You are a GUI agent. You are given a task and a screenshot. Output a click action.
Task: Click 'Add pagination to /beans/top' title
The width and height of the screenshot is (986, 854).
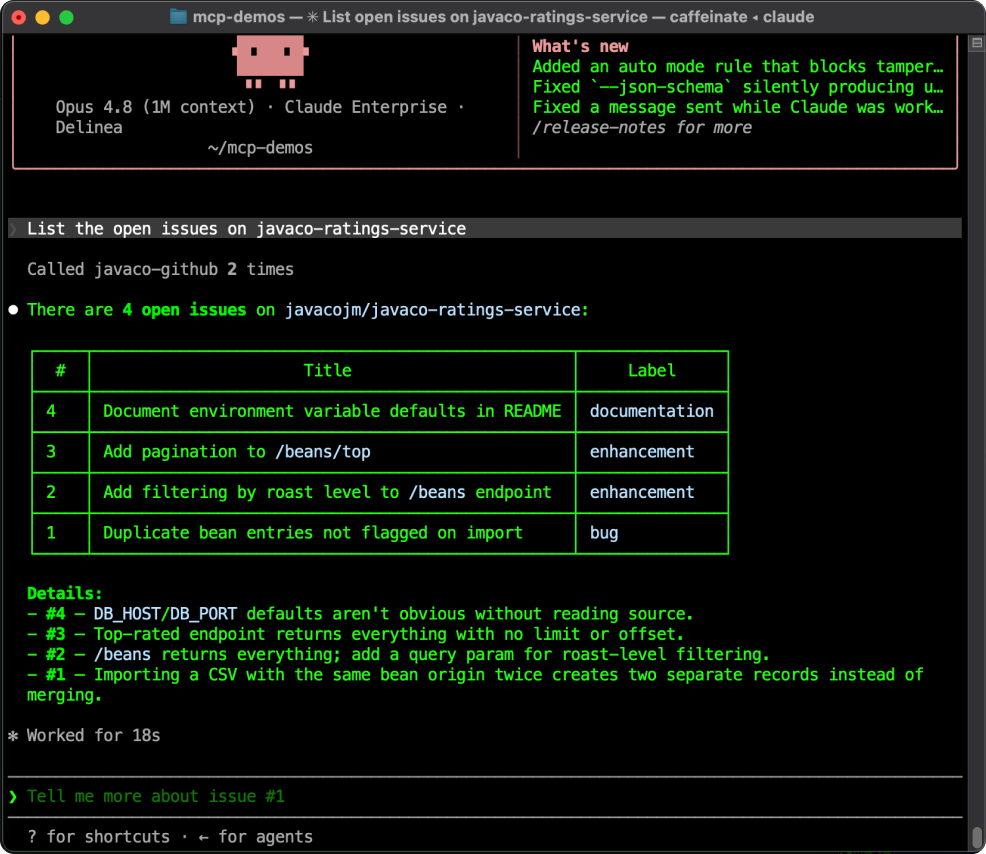coord(237,452)
